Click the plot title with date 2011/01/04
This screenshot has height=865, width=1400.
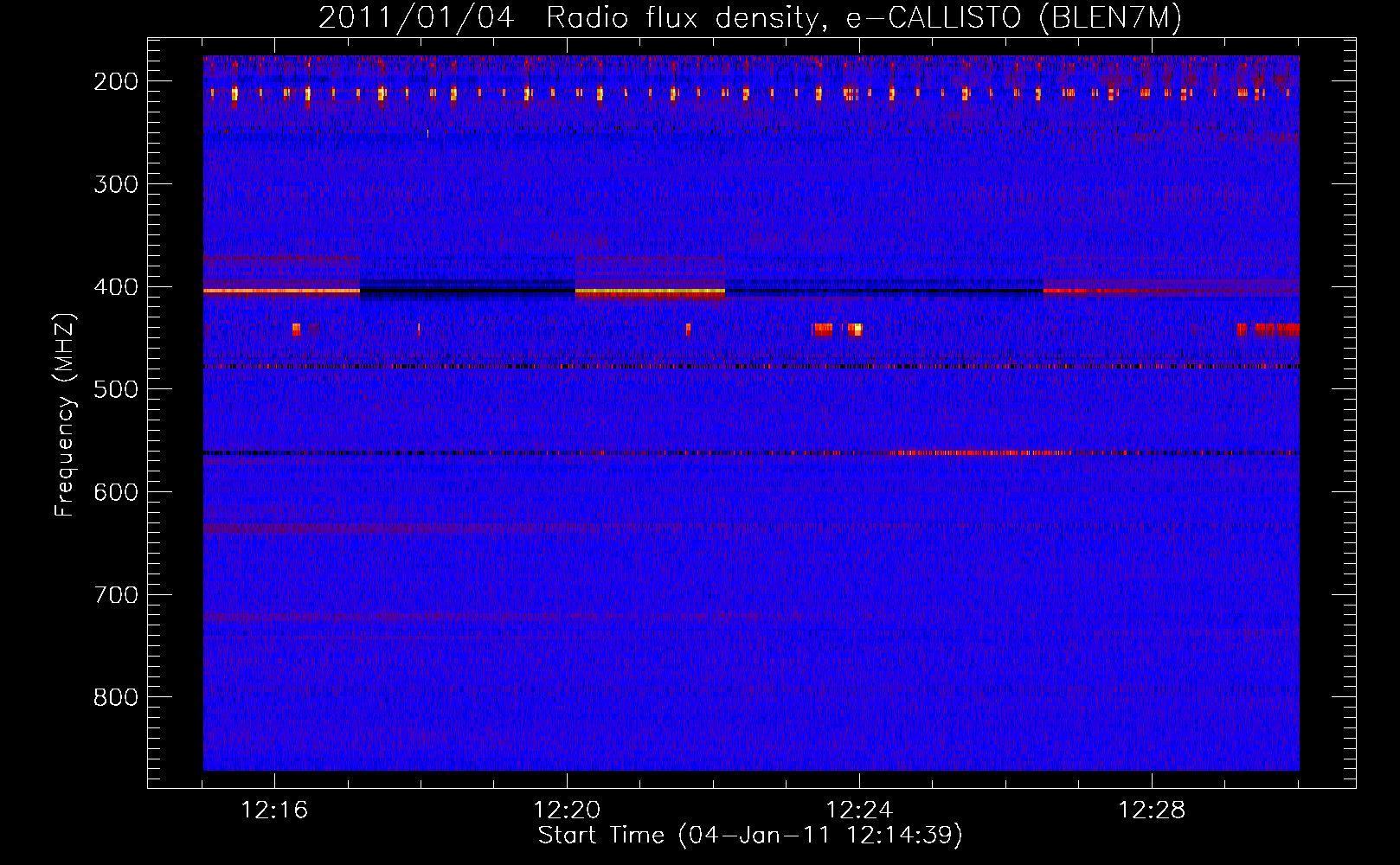coord(749,17)
